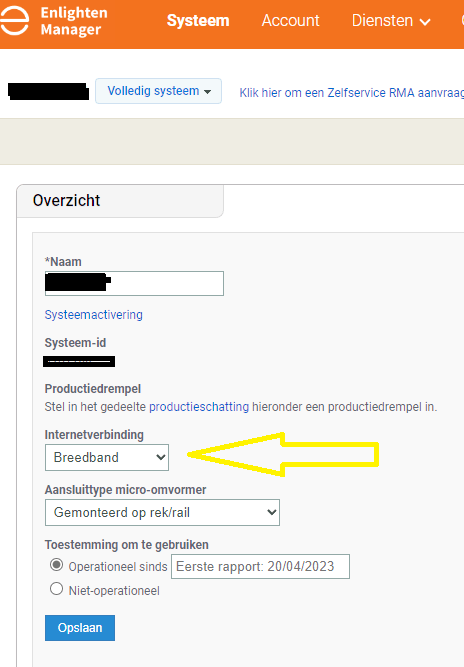Select the Operationeel sinds radio button

pyautogui.click(x=56, y=565)
